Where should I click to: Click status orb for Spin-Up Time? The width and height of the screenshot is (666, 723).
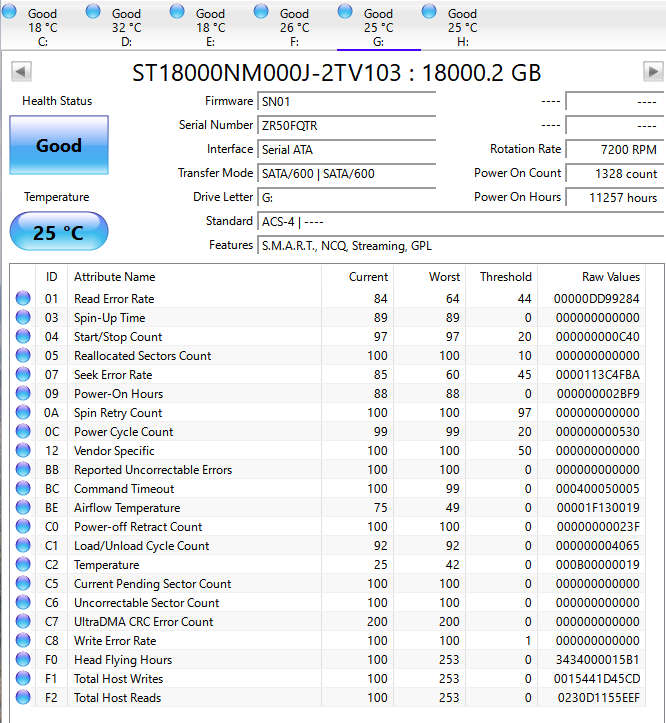23,317
